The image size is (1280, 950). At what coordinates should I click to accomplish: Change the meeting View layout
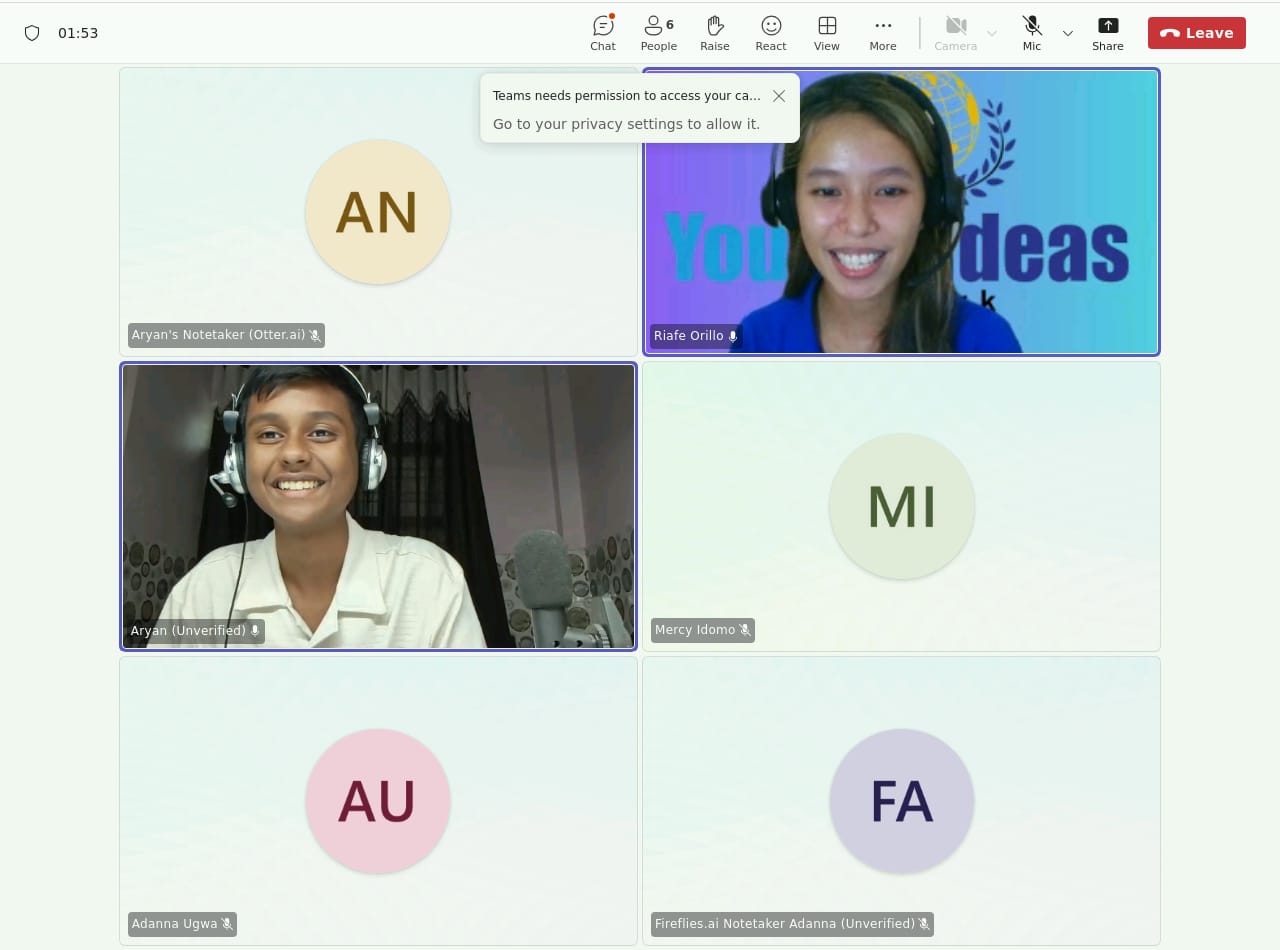(x=826, y=33)
